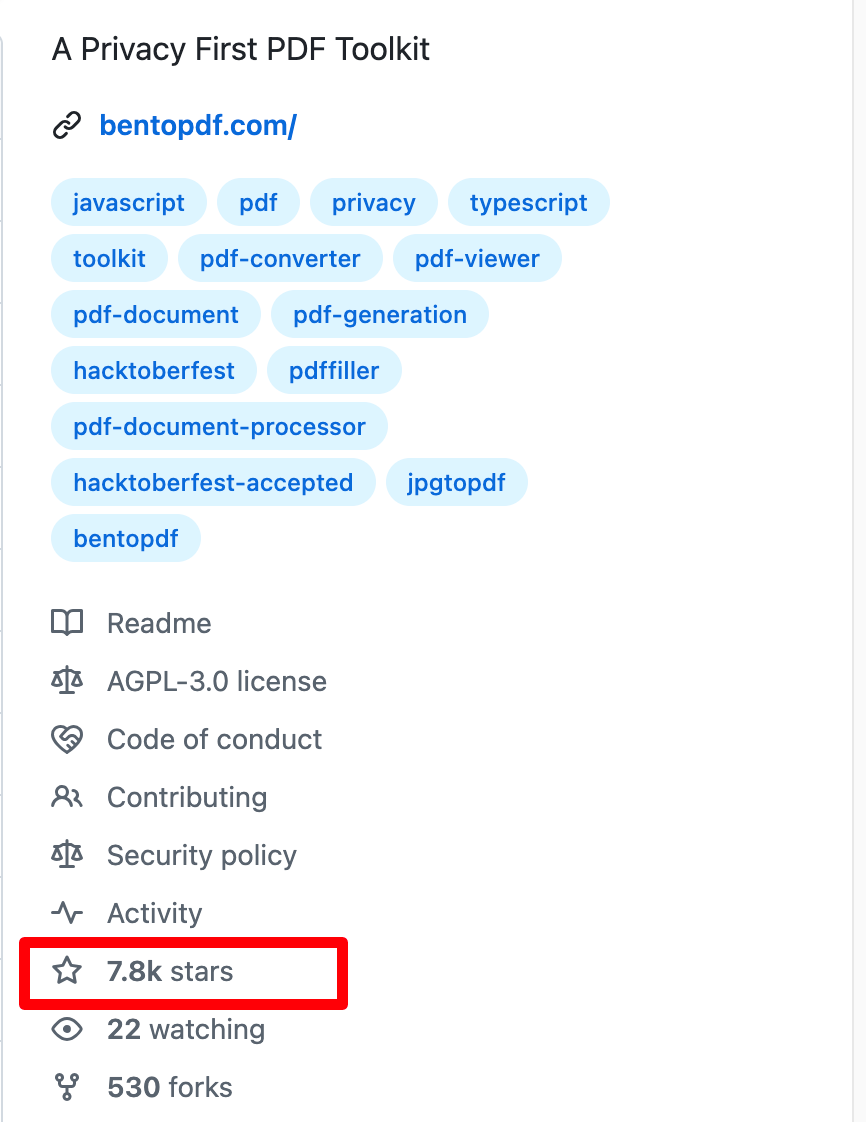
Task: Click the eye icon beside 22 watching
Action: pos(67,1030)
